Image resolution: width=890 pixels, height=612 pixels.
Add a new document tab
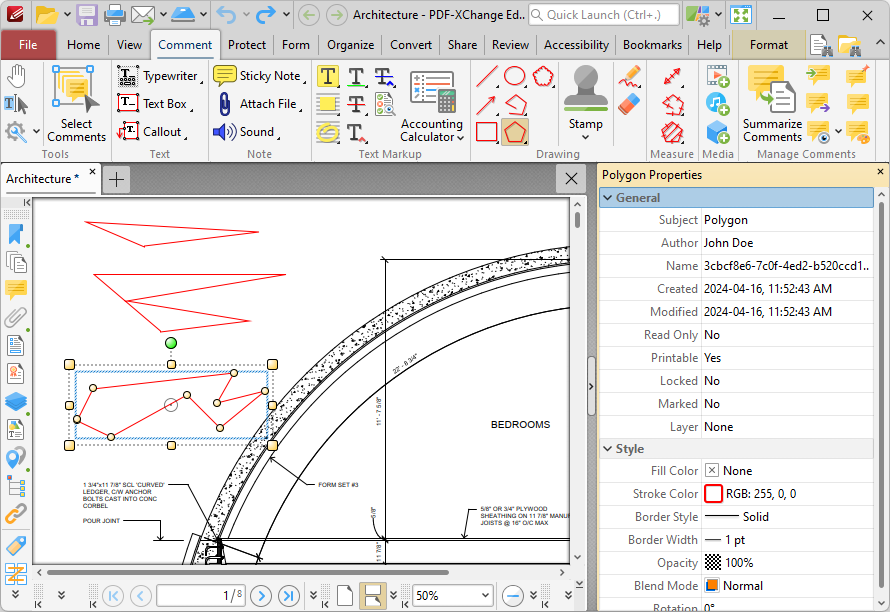(116, 180)
